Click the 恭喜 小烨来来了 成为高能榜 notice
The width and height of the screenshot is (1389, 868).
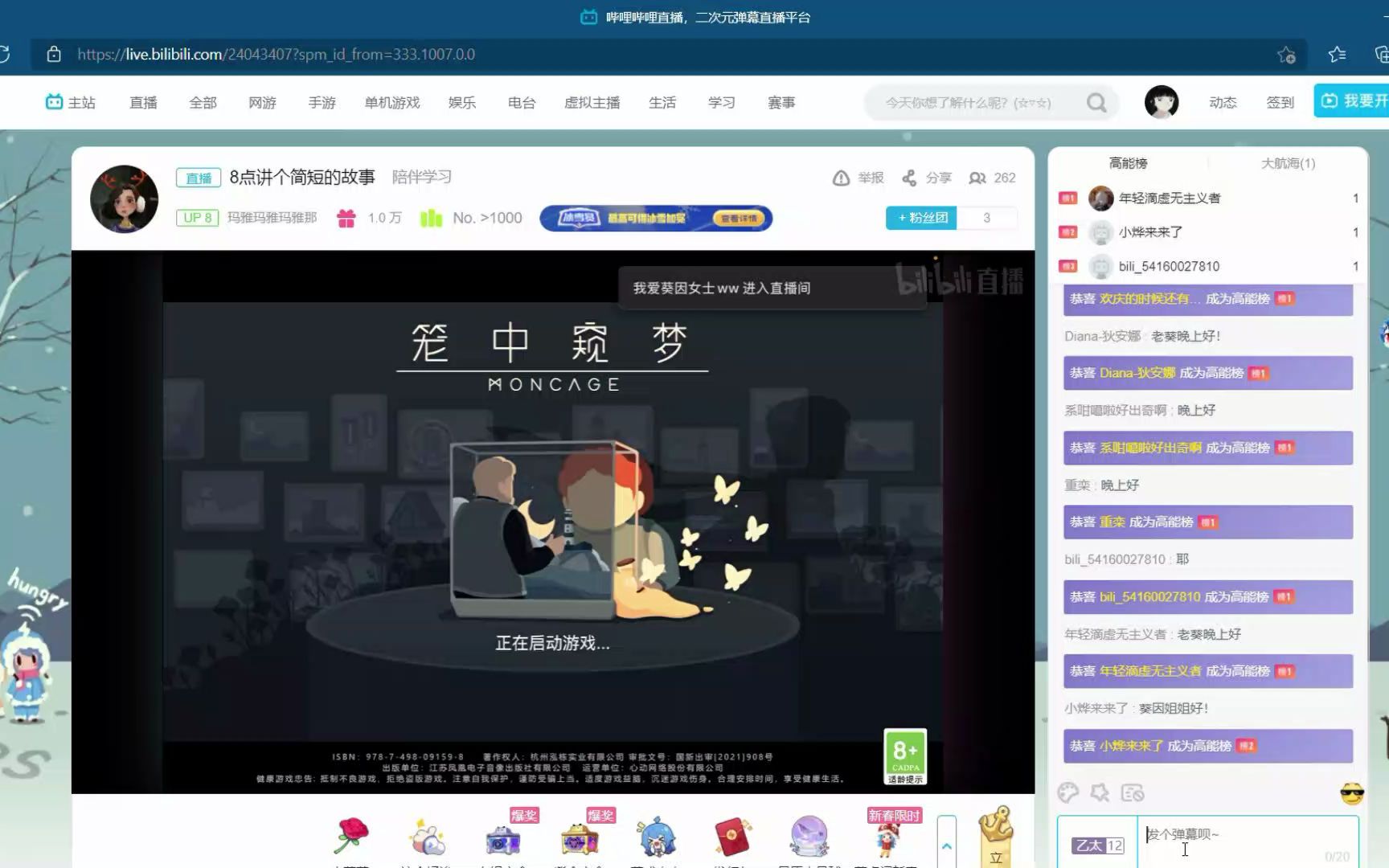pyautogui.click(x=1208, y=746)
